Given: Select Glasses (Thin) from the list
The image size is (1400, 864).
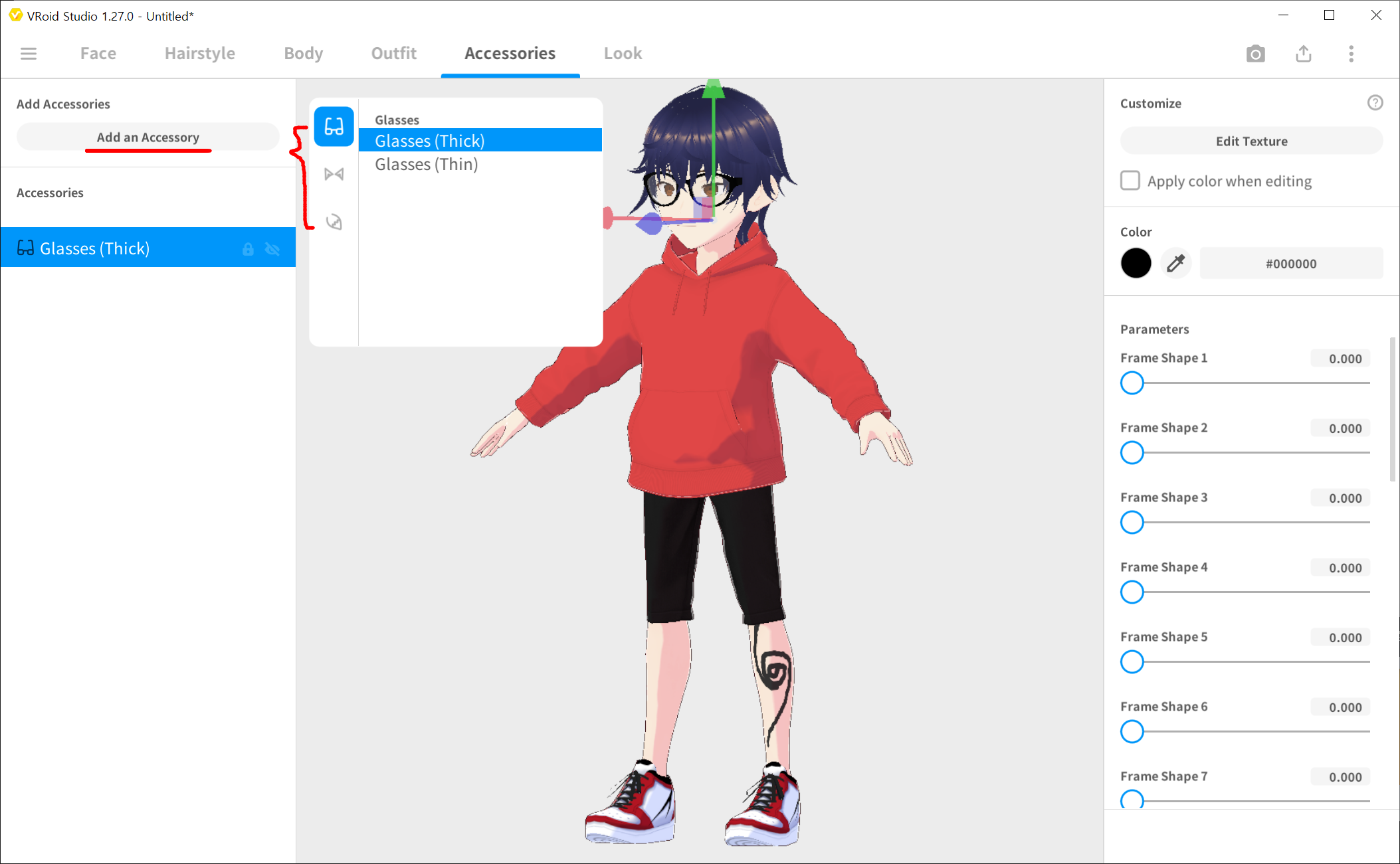Looking at the screenshot, I should coord(426,164).
